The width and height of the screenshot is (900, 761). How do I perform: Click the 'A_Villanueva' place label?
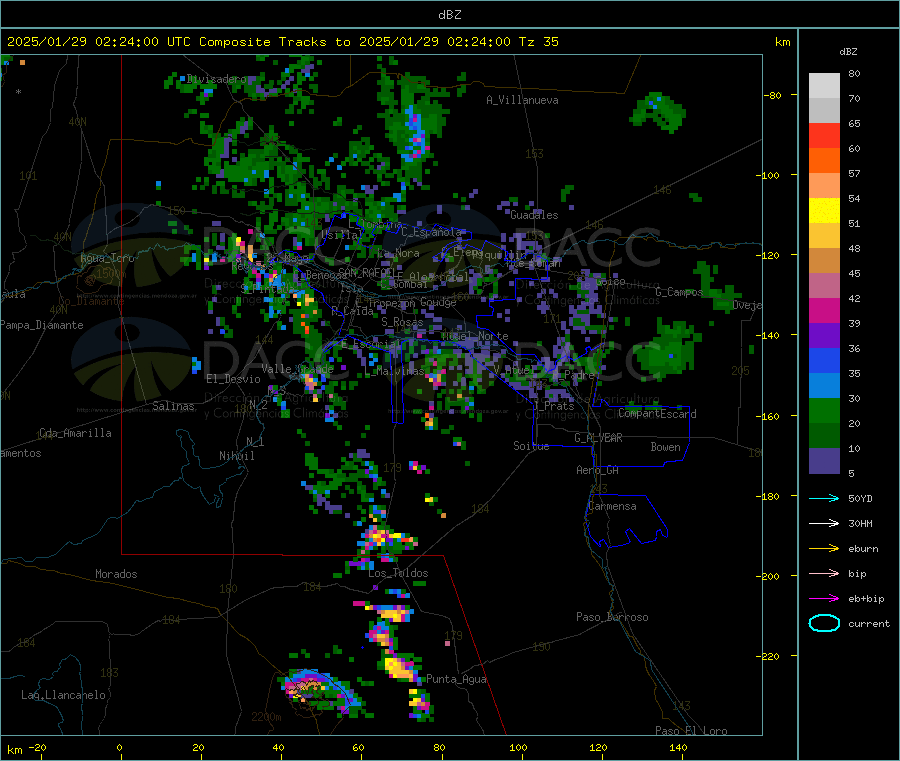click(522, 100)
